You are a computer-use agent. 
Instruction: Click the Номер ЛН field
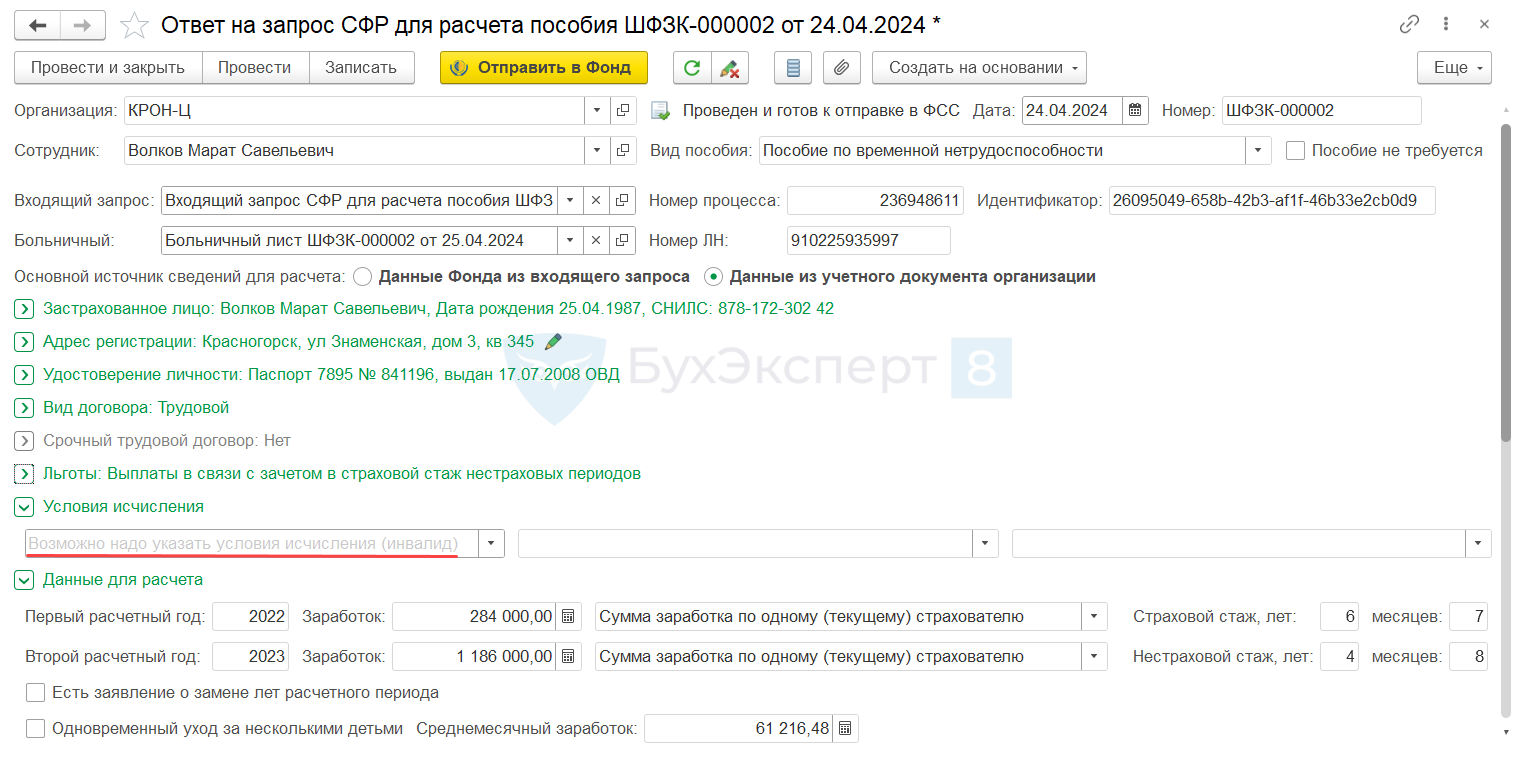point(869,240)
